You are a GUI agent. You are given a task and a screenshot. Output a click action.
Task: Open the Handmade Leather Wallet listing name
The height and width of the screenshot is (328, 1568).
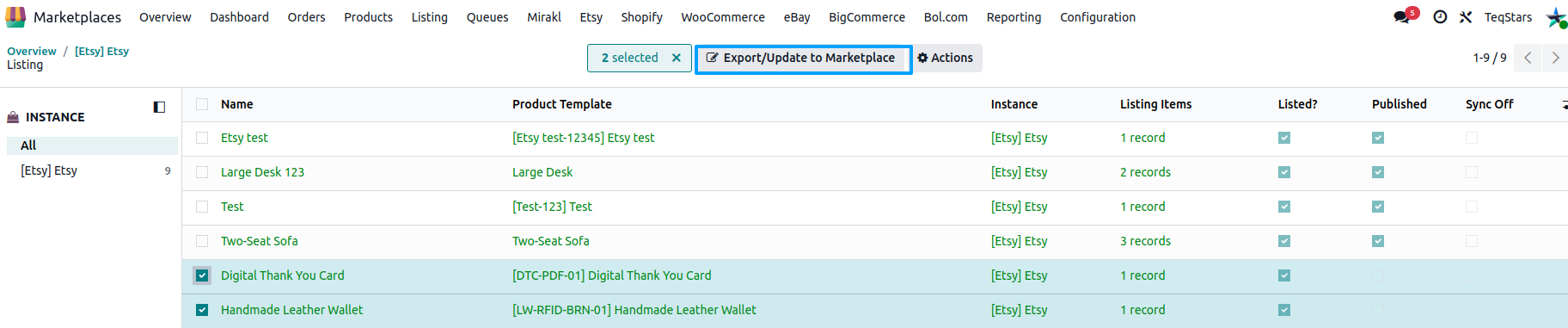(x=291, y=310)
